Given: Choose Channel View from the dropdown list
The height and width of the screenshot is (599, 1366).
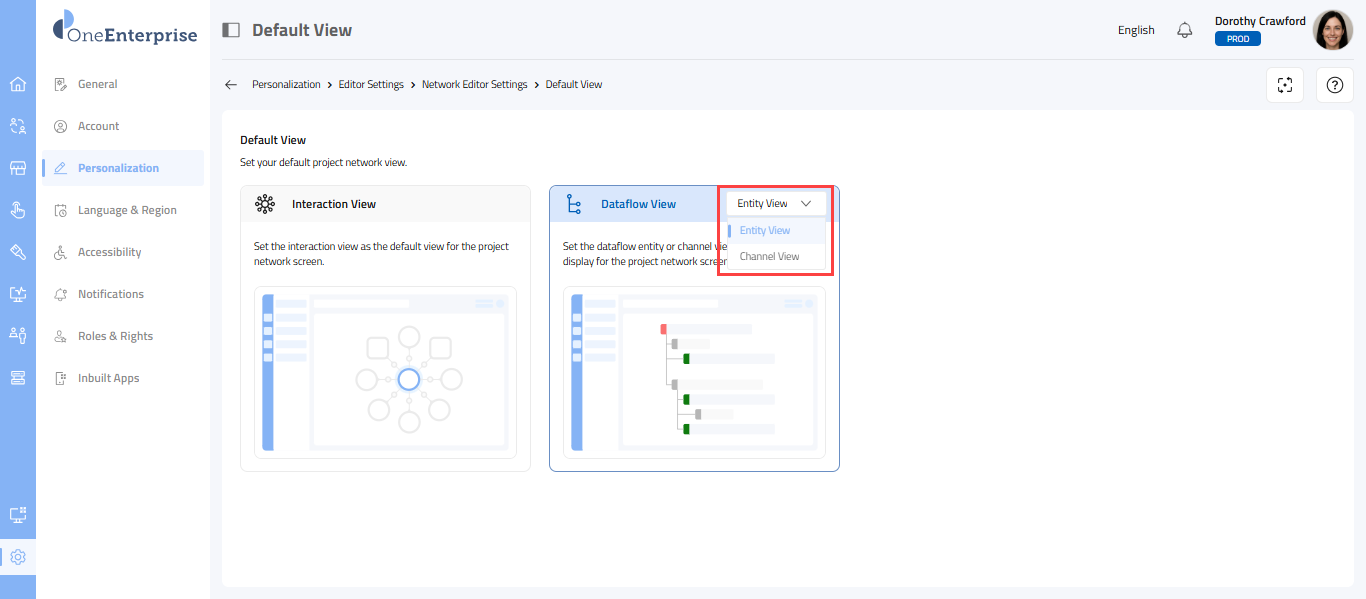Looking at the screenshot, I should [x=769, y=257].
